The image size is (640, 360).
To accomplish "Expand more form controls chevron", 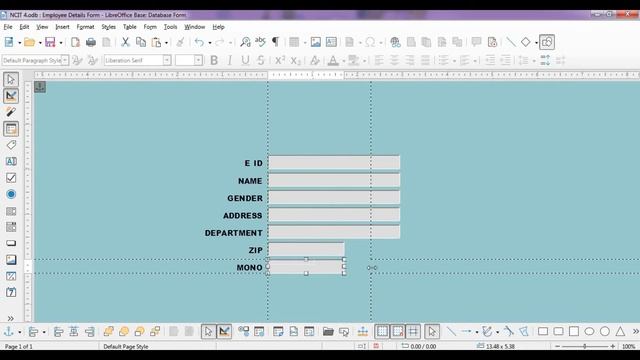I will tap(11, 318).
